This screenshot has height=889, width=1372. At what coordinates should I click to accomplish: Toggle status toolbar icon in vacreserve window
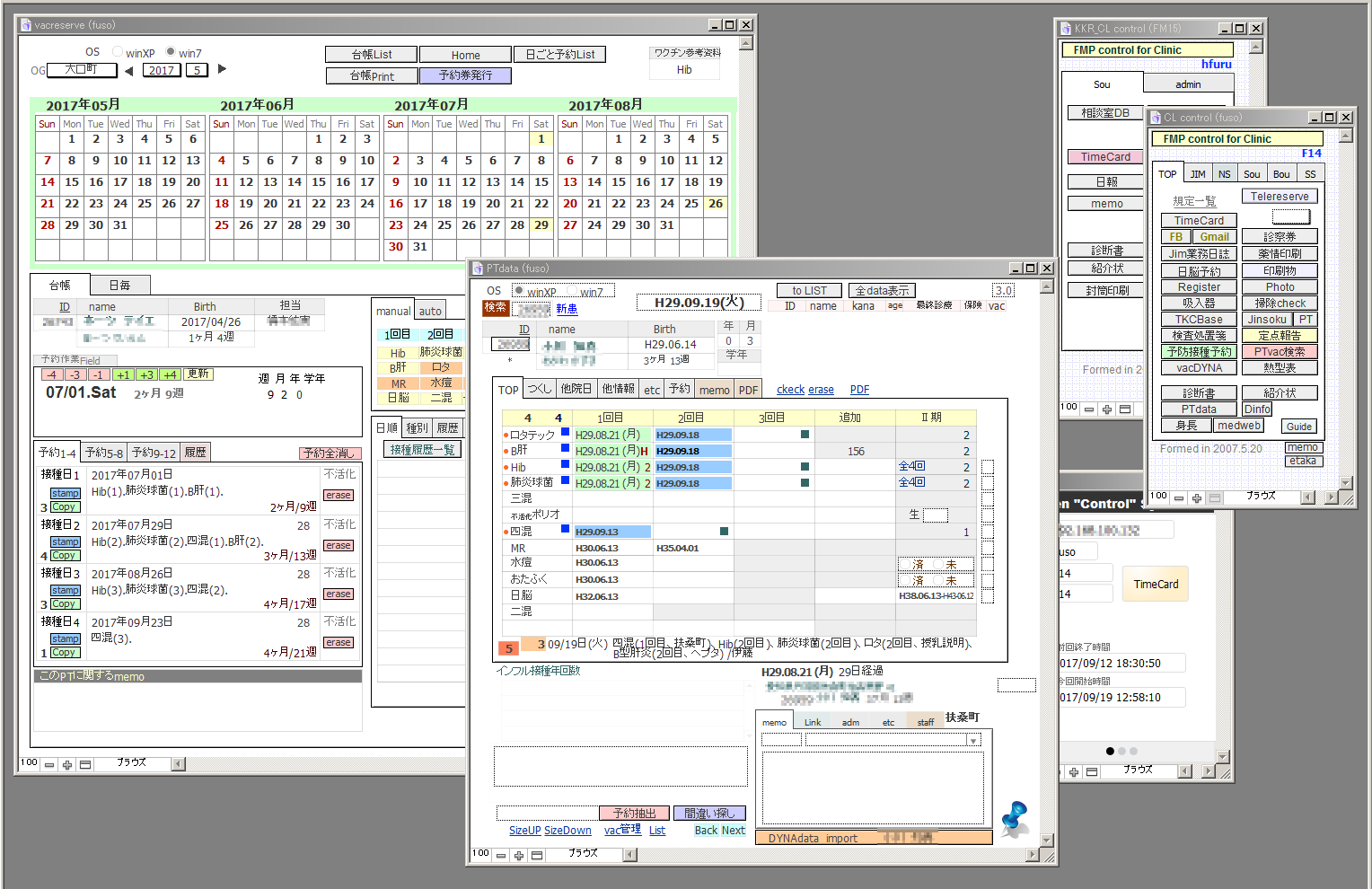(85, 765)
